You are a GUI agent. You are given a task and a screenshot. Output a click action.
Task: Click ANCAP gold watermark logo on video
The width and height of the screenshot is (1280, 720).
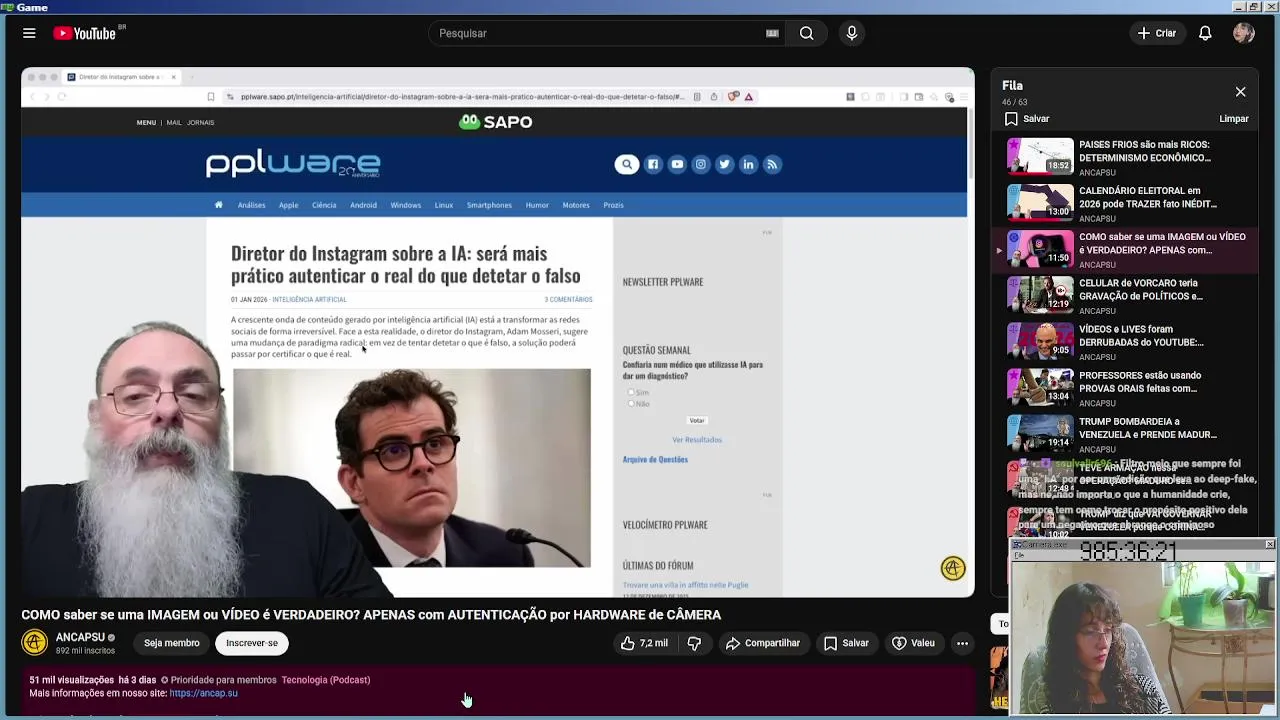click(953, 568)
